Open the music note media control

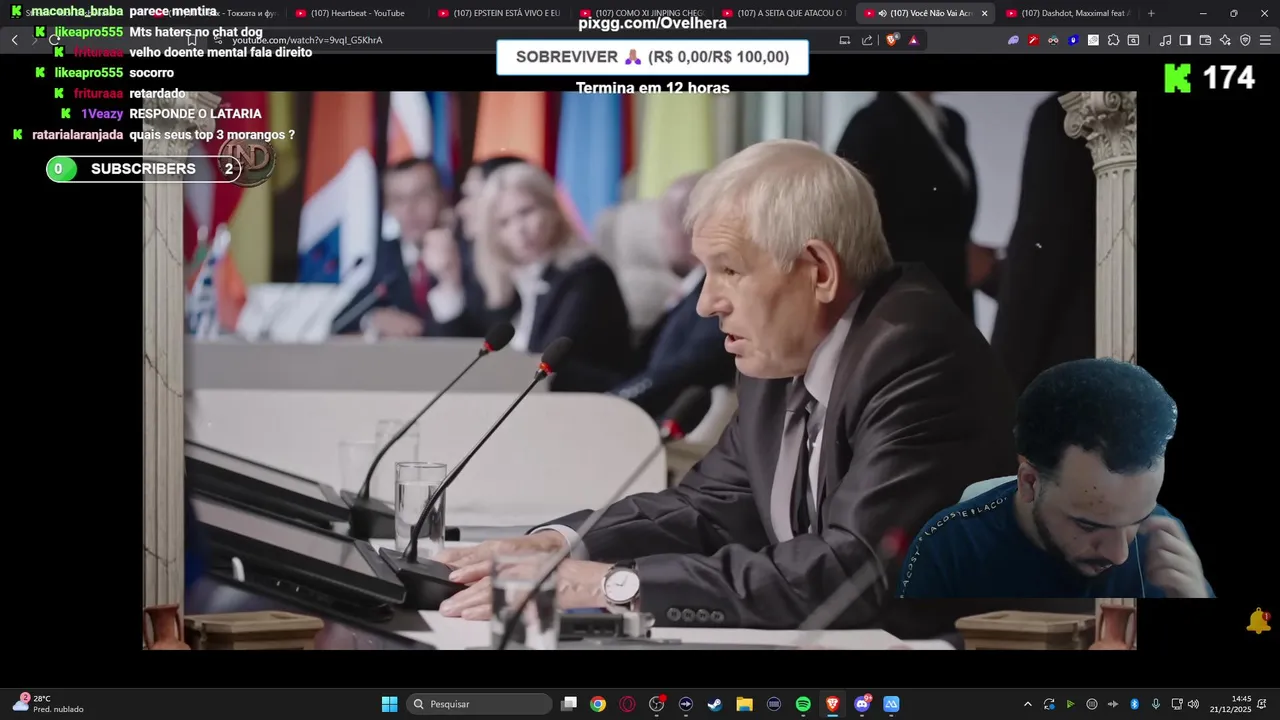click(1165, 40)
